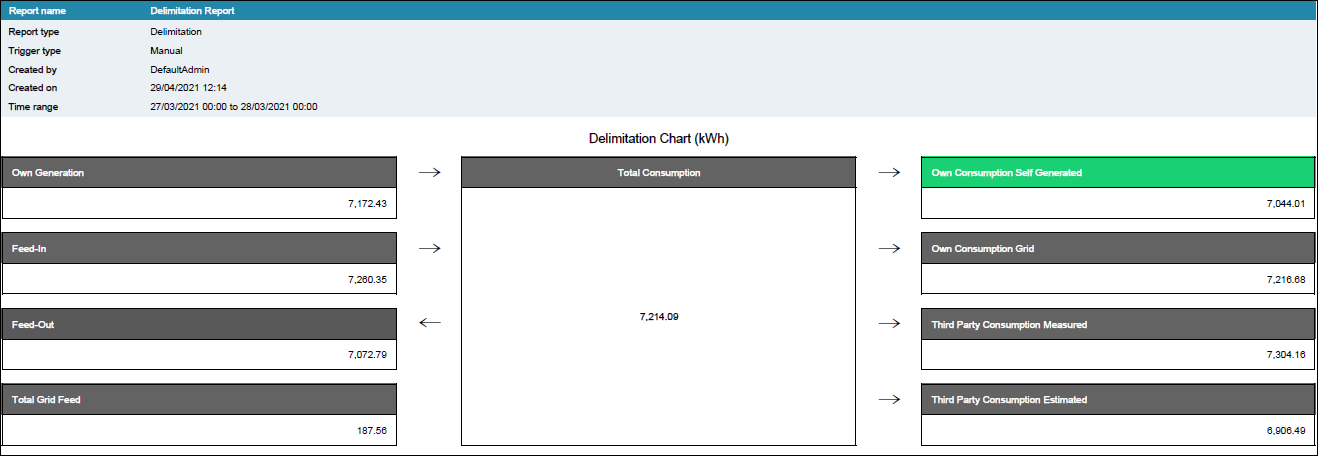This screenshot has width=1318, height=456.
Task: Click the Total Consumption value 7,214.09
Action: pyautogui.click(x=659, y=316)
